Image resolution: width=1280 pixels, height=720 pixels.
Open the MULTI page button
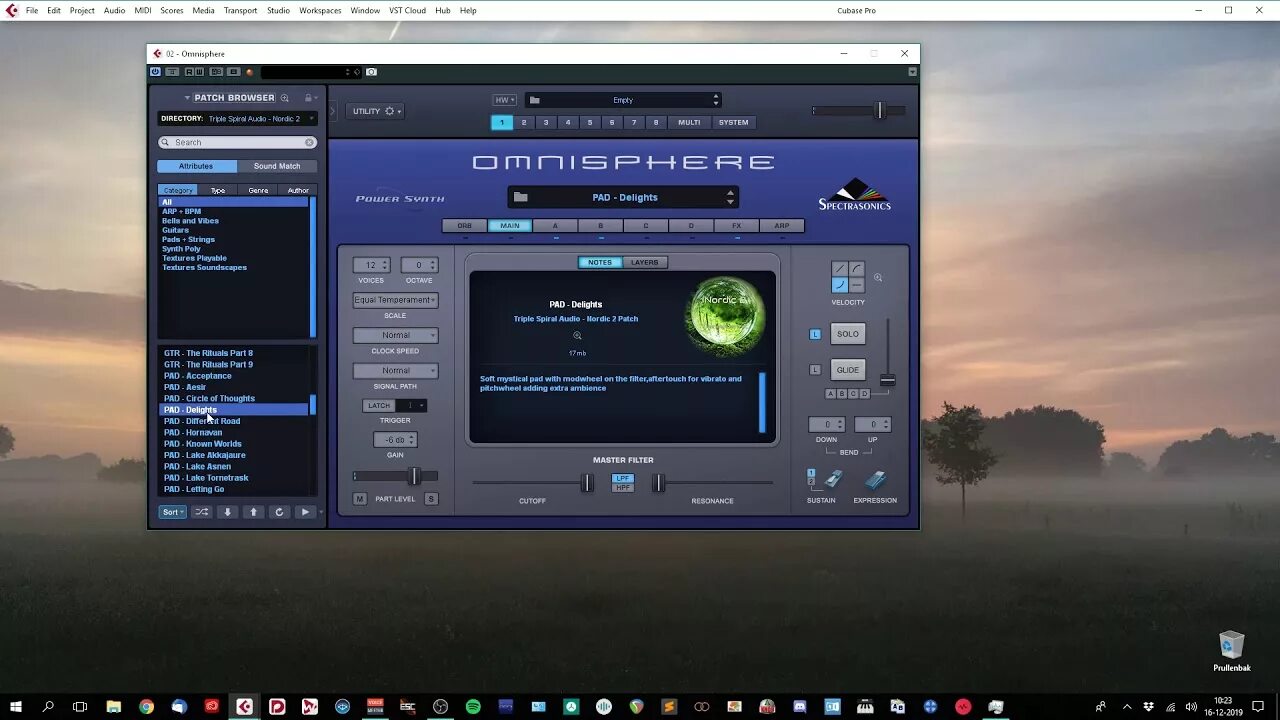pyautogui.click(x=689, y=122)
